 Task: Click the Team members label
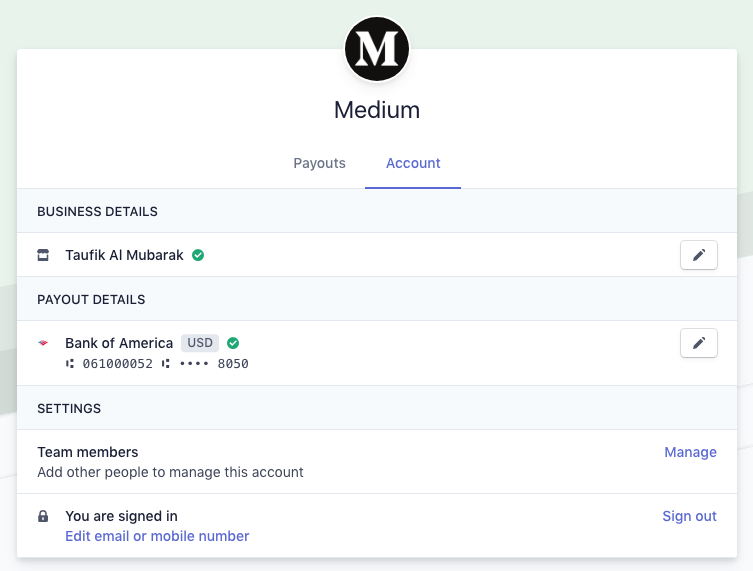(x=88, y=452)
